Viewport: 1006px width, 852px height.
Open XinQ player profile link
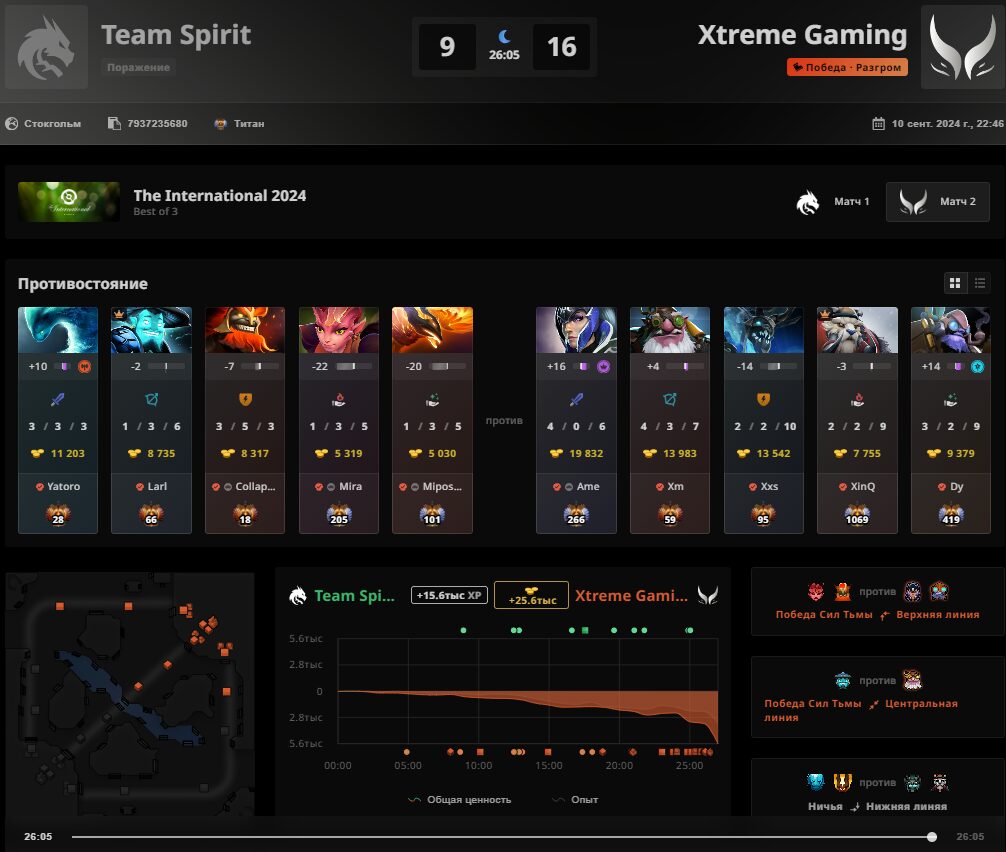862,486
